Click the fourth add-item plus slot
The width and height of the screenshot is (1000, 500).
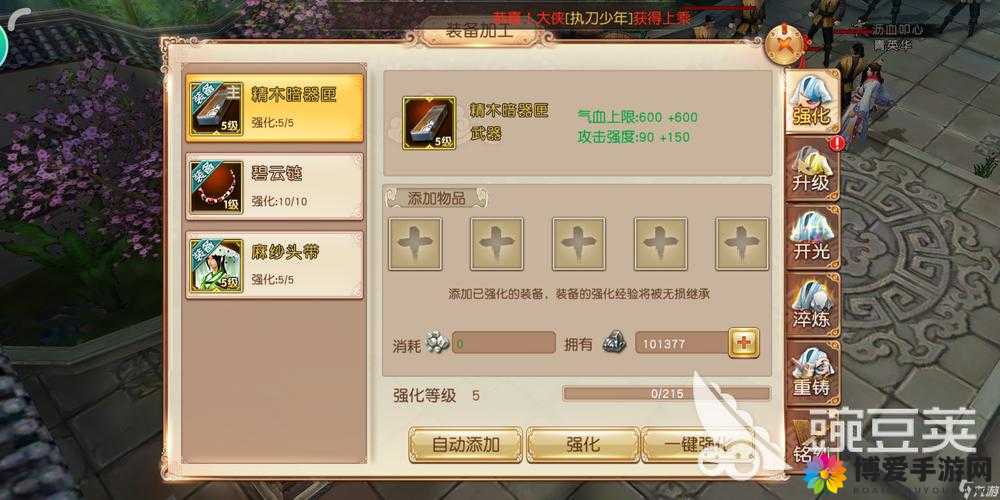(661, 244)
